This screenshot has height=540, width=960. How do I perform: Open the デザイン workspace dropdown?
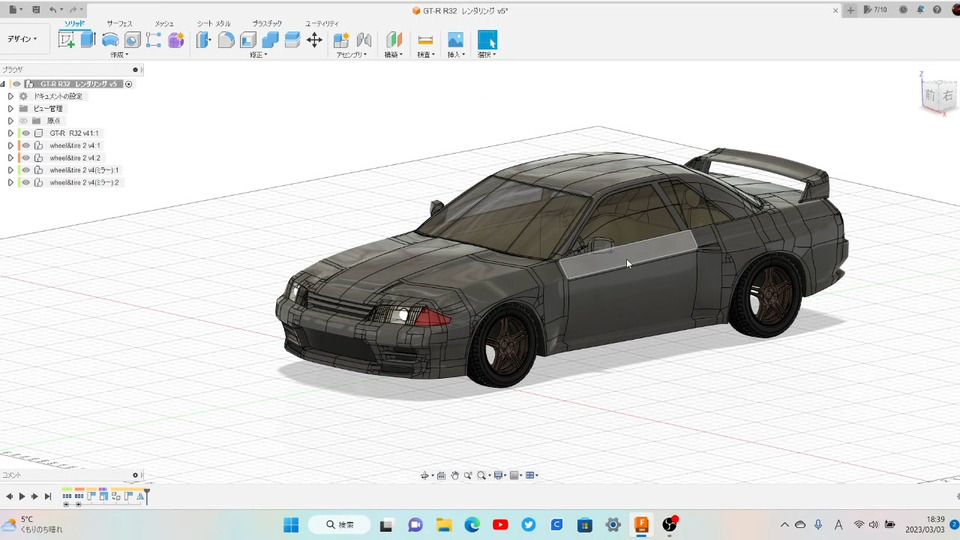click(22, 39)
